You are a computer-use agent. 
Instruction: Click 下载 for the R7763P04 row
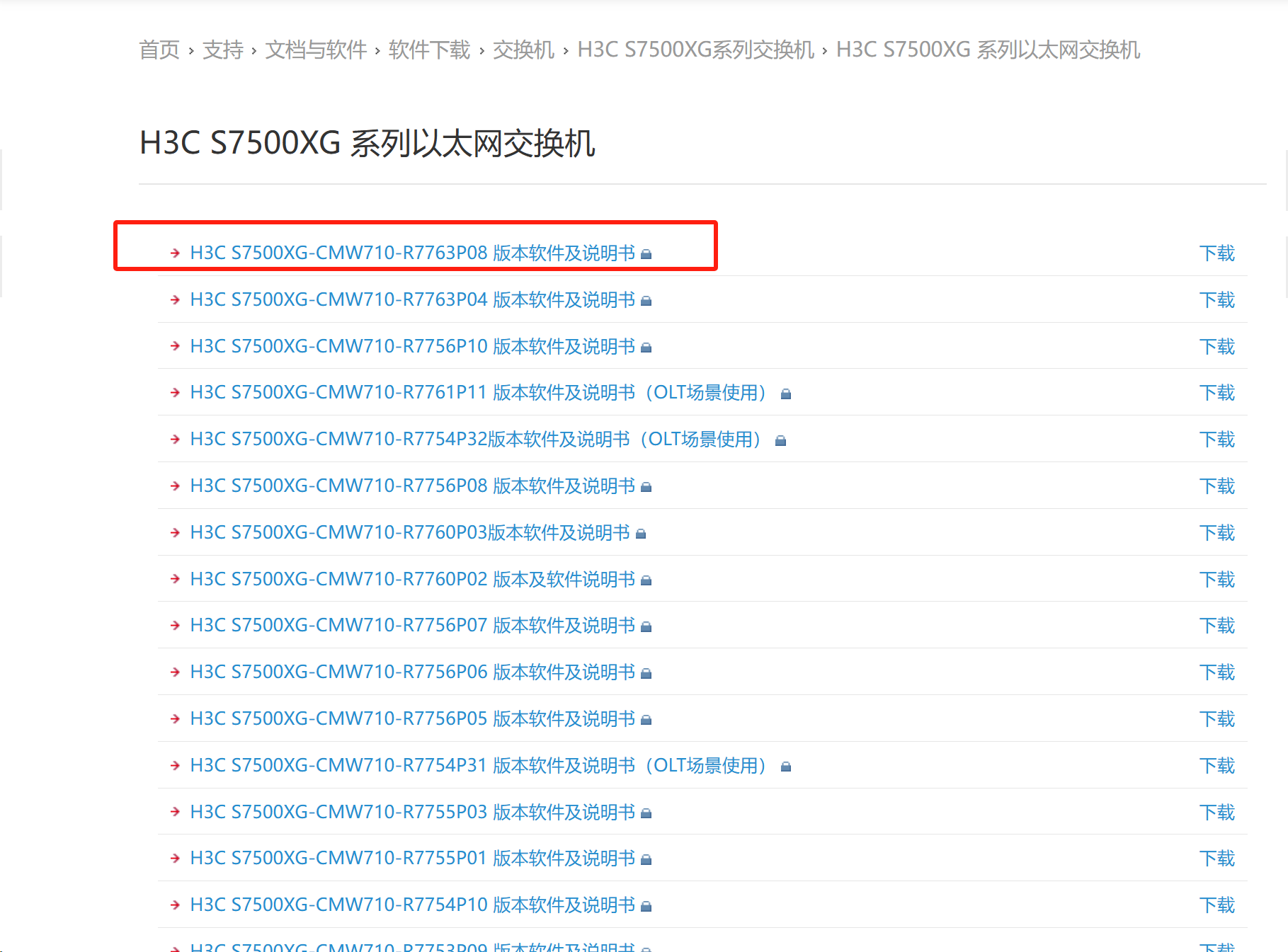[x=1217, y=299]
